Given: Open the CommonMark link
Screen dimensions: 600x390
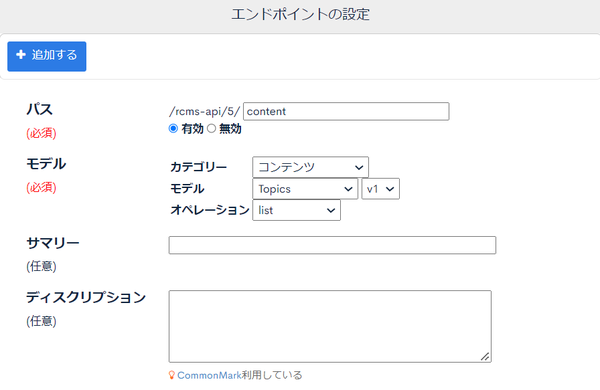Looking at the screenshot, I should [x=209, y=375].
